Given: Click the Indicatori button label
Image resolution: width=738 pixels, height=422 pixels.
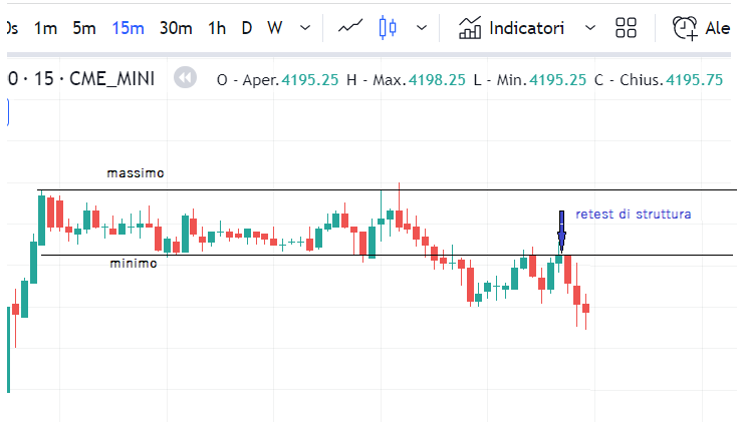Looking at the screenshot, I should 526,28.
